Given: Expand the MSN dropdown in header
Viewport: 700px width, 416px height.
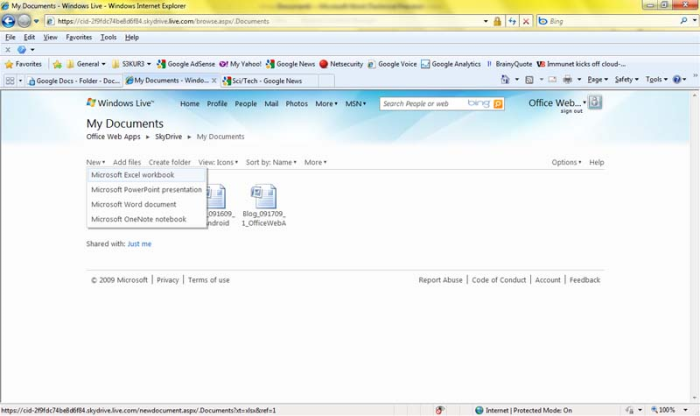Looking at the screenshot, I should [355, 104].
